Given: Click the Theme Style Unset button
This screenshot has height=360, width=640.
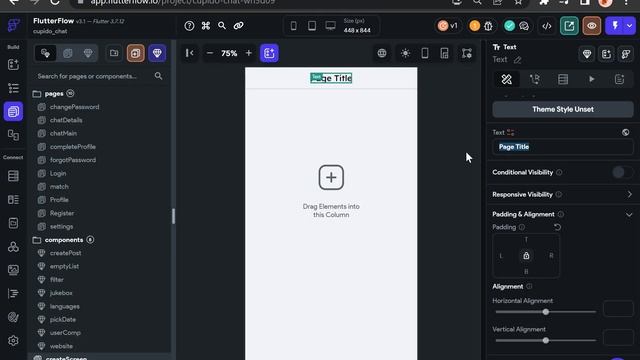Looking at the screenshot, I should [563, 109].
